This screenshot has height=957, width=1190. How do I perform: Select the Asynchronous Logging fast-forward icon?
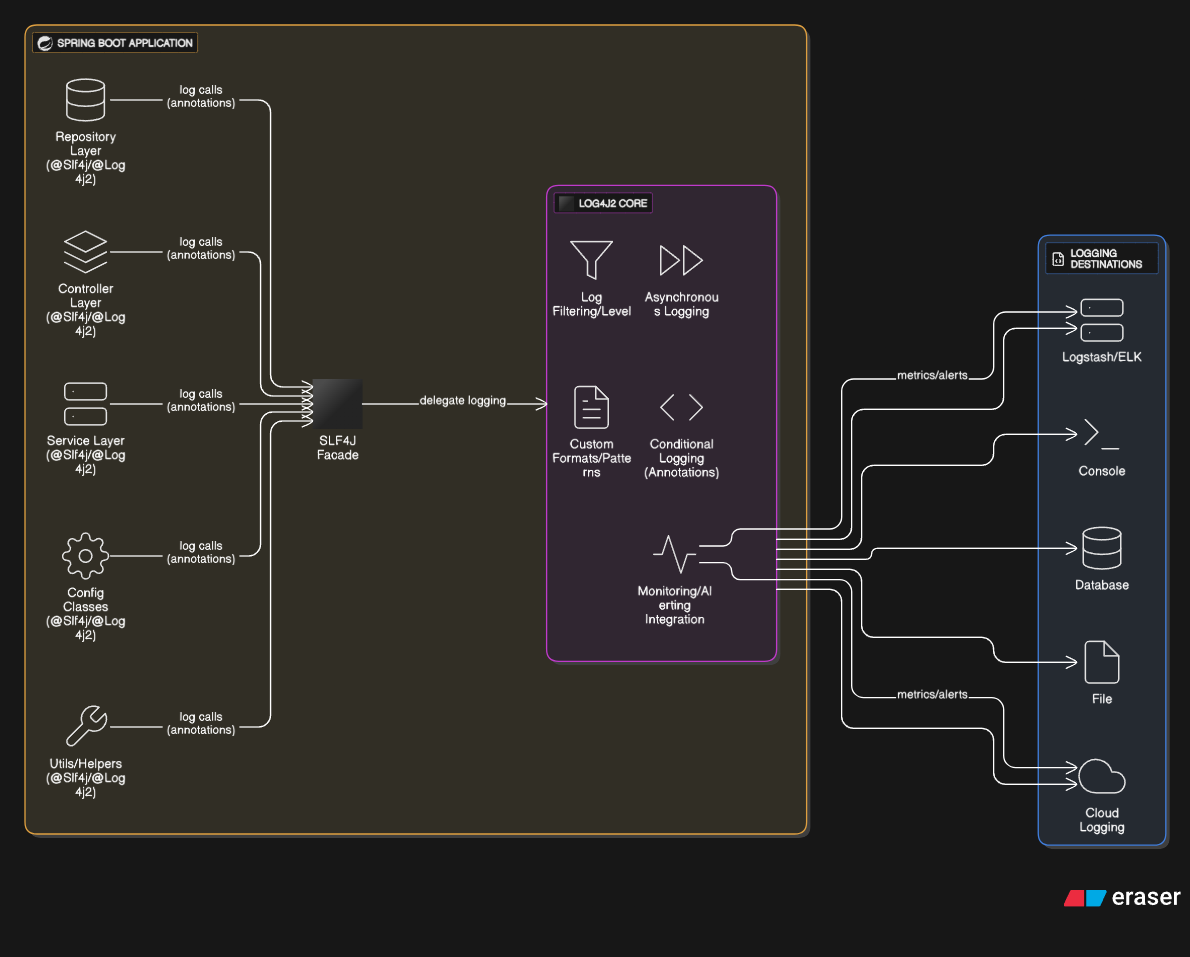pyautogui.click(x=681, y=260)
